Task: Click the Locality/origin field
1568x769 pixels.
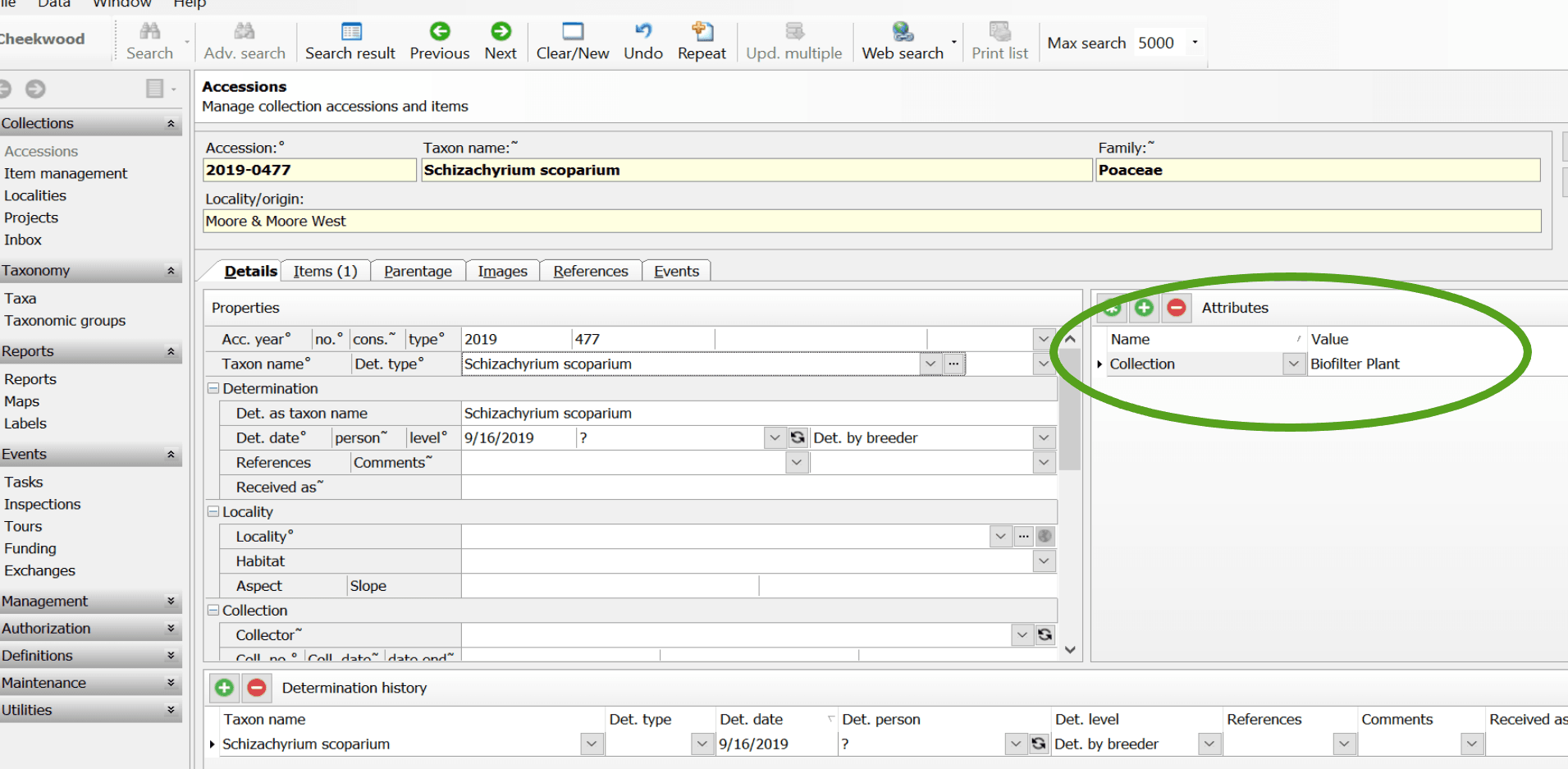Action: [x=872, y=221]
